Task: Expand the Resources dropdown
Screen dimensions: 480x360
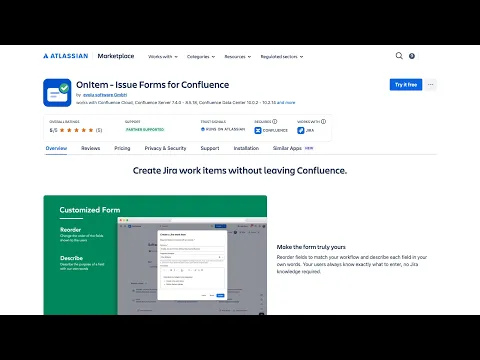Action: click(238, 57)
